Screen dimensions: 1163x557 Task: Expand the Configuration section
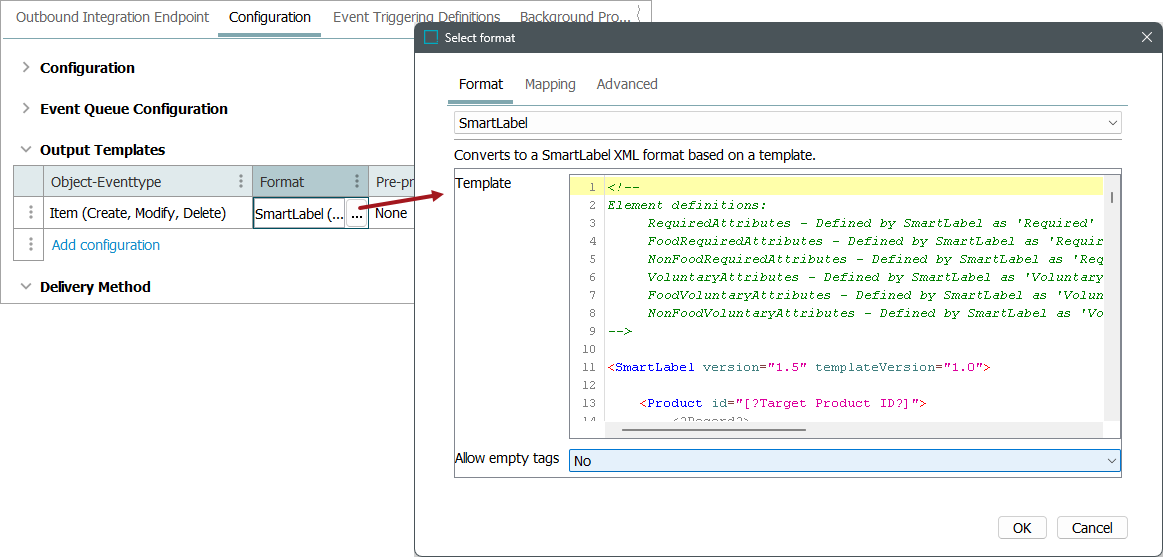point(26,68)
